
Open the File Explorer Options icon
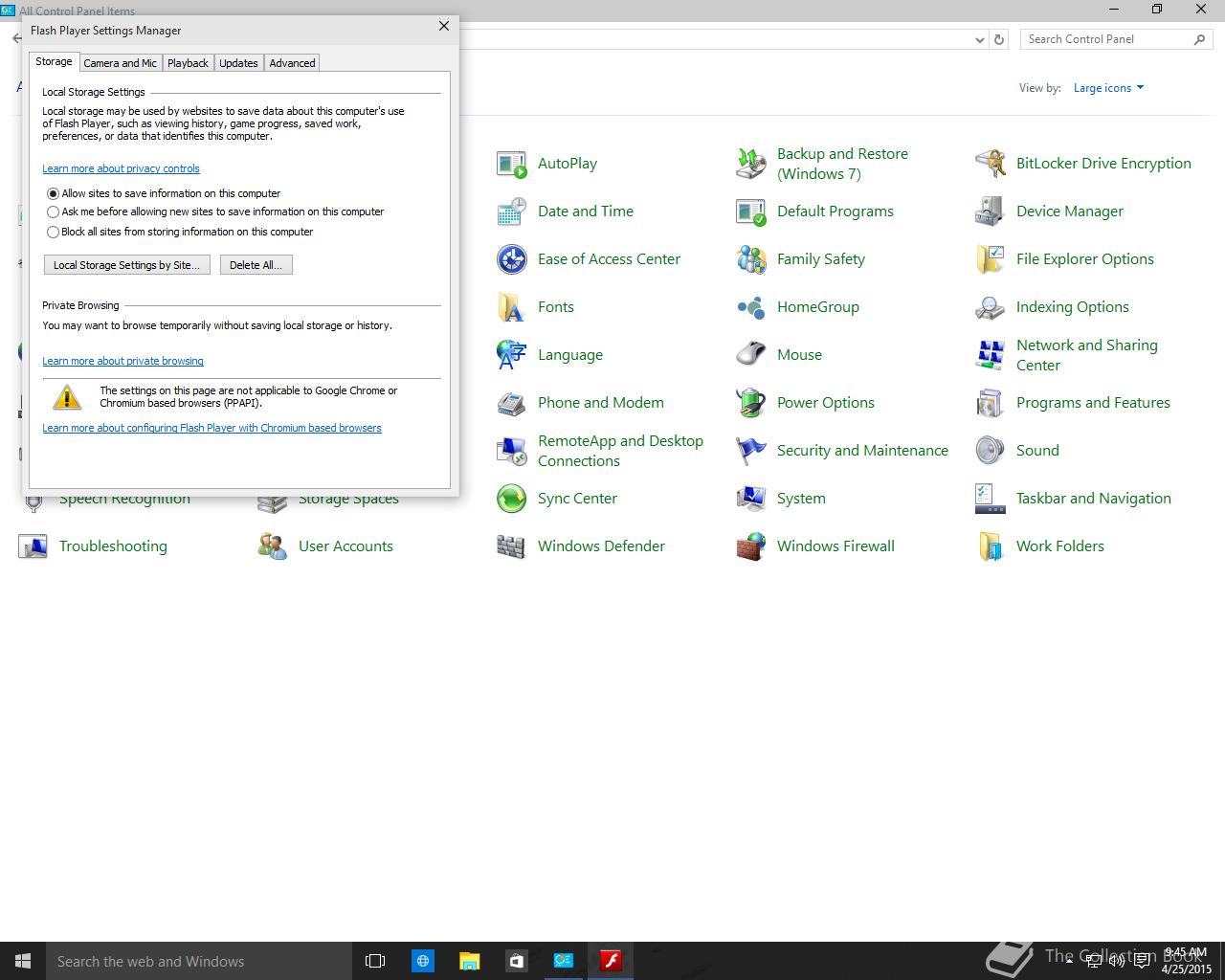click(x=991, y=259)
